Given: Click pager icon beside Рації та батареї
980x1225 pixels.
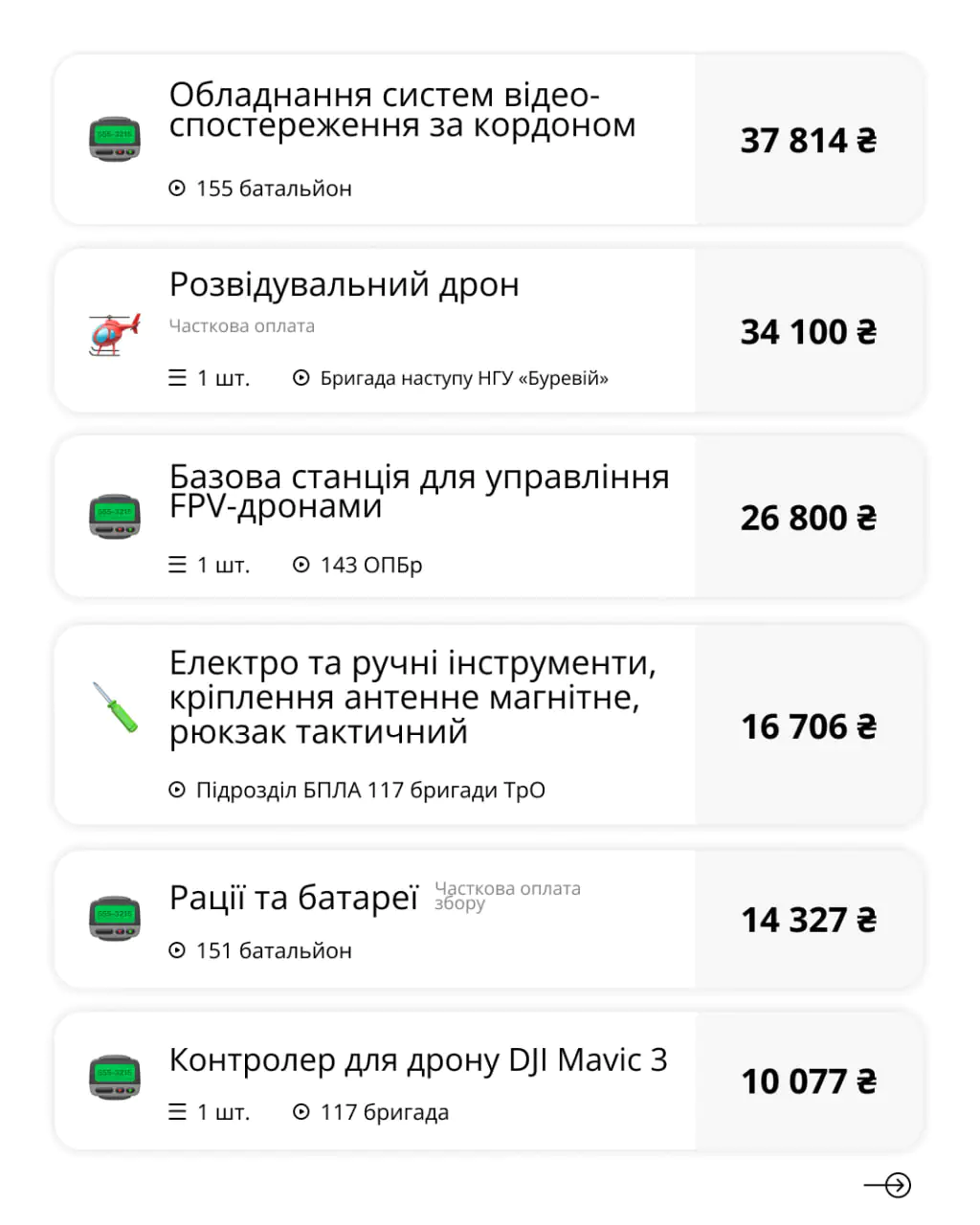Looking at the screenshot, I should click(115, 918).
